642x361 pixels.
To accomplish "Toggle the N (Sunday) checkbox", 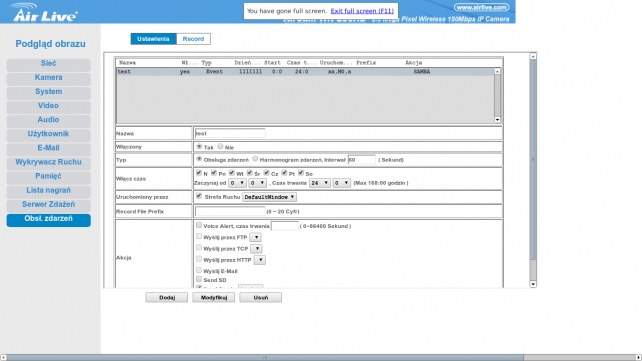I will [199, 173].
